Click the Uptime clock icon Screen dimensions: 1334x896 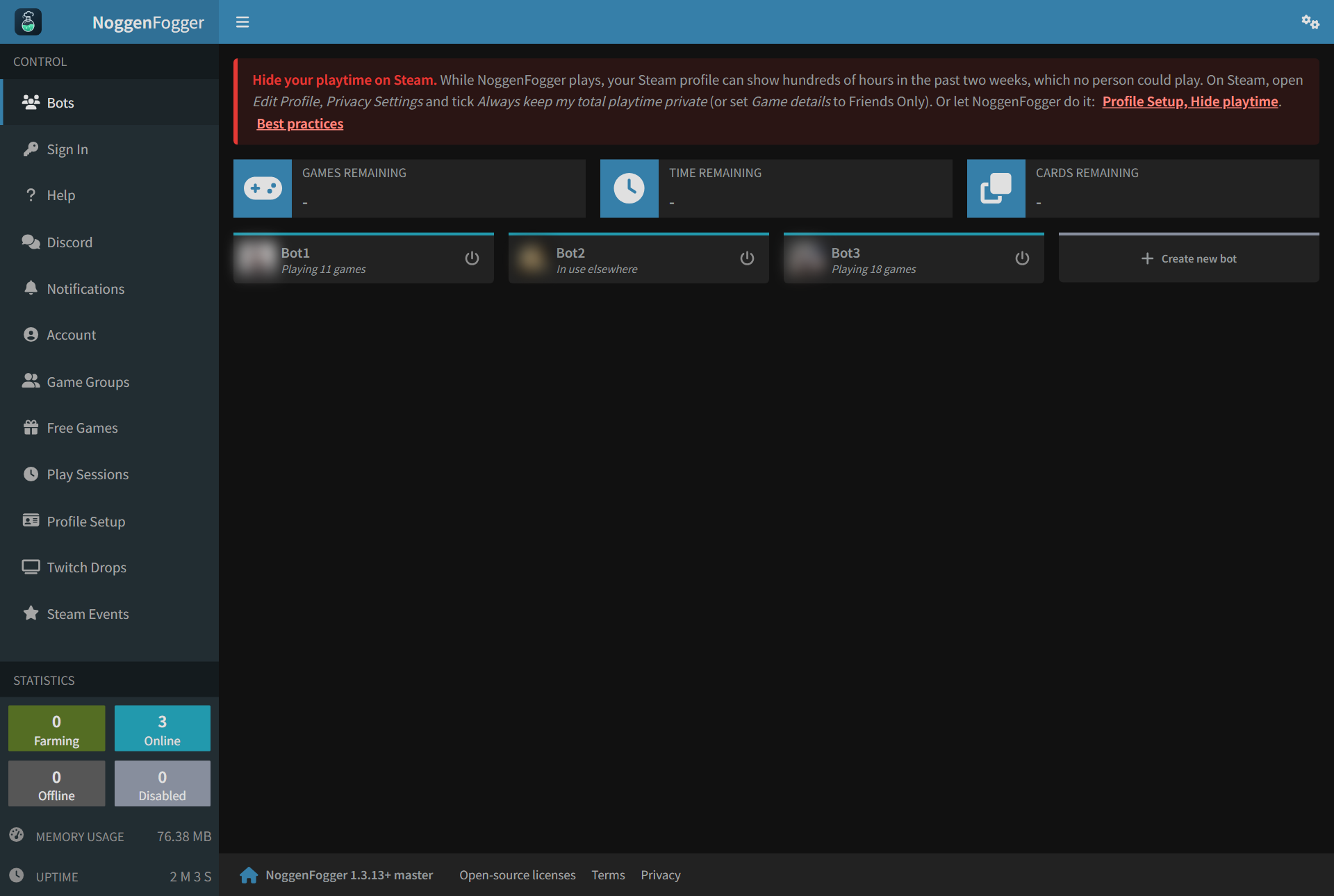point(17,876)
